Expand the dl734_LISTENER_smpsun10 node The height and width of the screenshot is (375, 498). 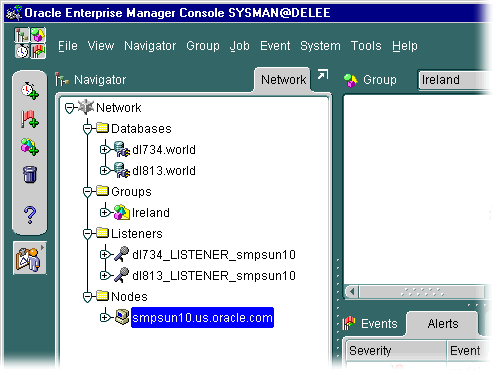(x=105, y=255)
